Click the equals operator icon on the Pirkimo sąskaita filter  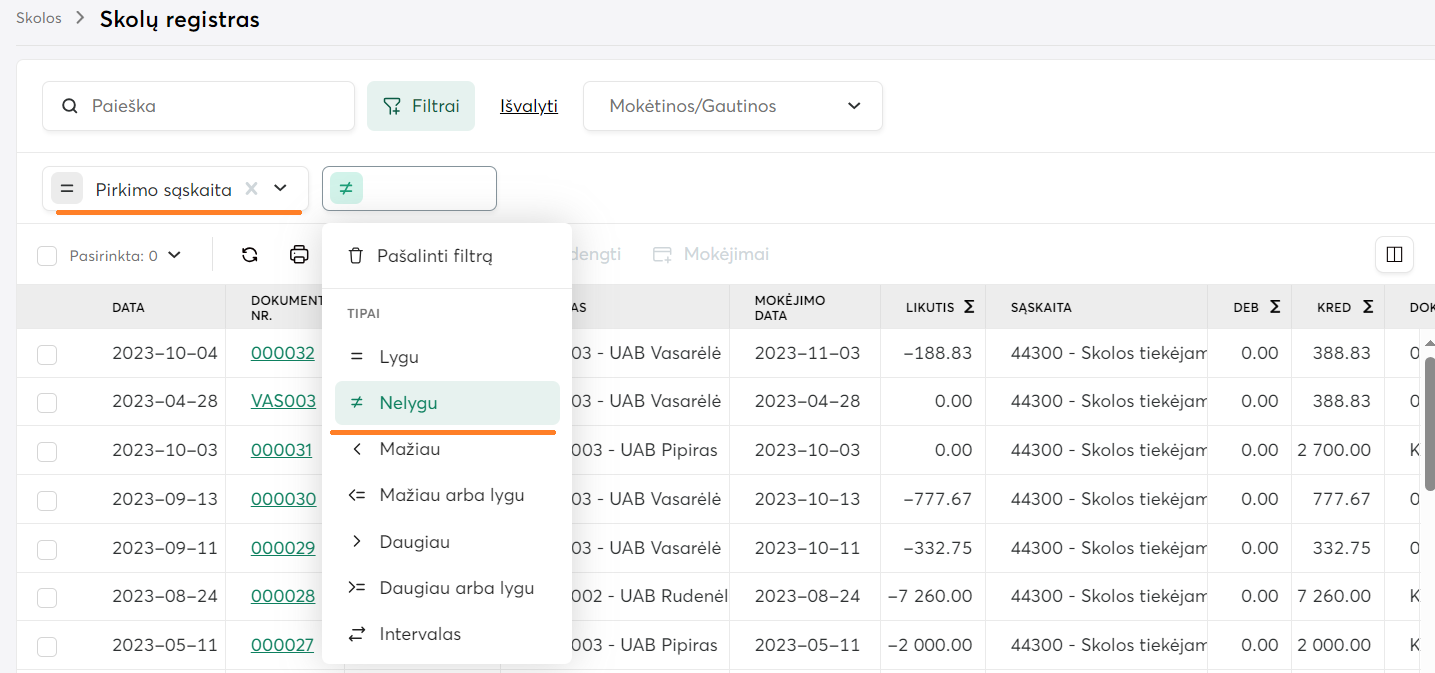click(67, 189)
